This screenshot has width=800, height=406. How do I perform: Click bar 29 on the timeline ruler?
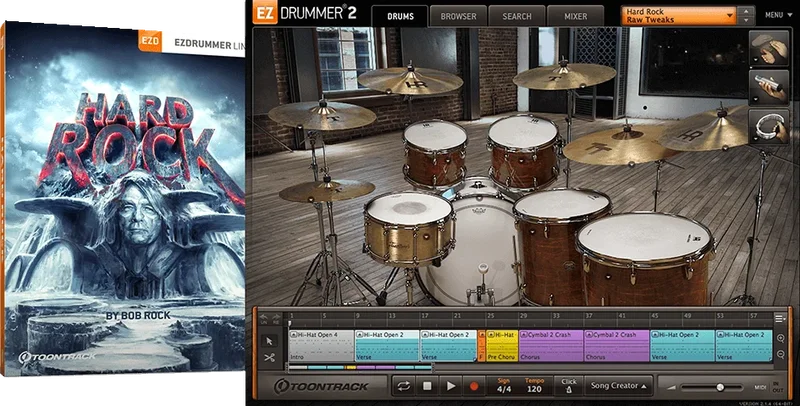tap(522, 316)
